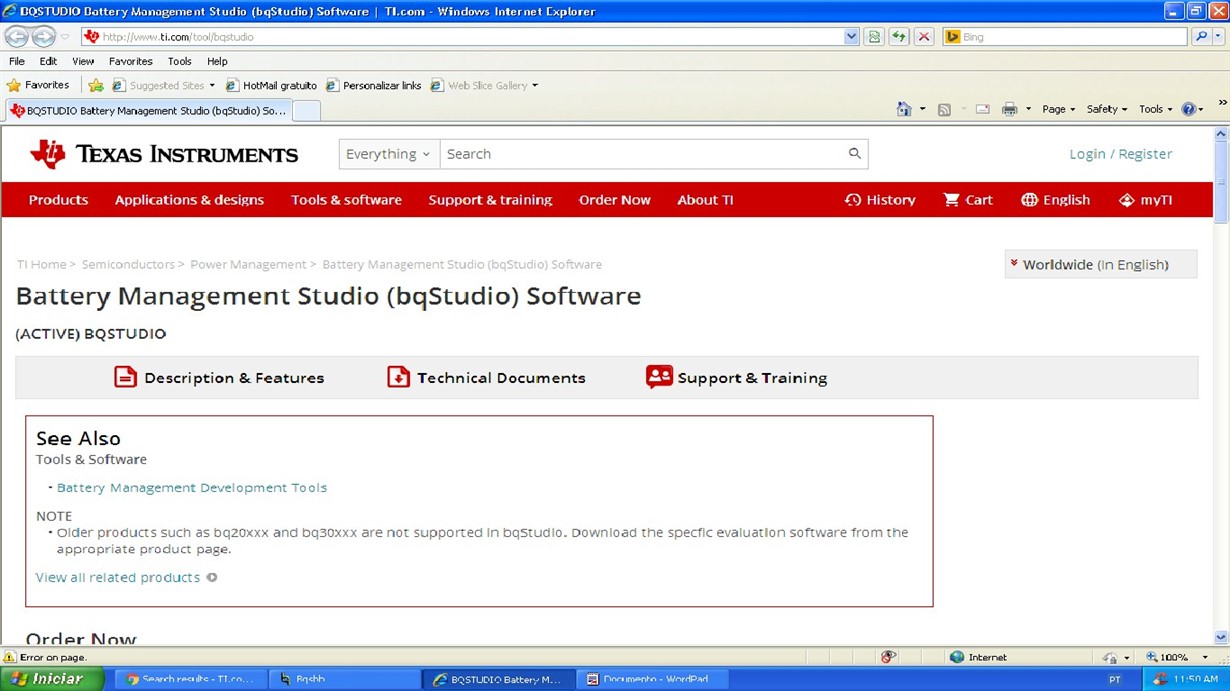Open the Tools command bar dropdown
This screenshot has height=691, width=1230.
point(1155,109)
